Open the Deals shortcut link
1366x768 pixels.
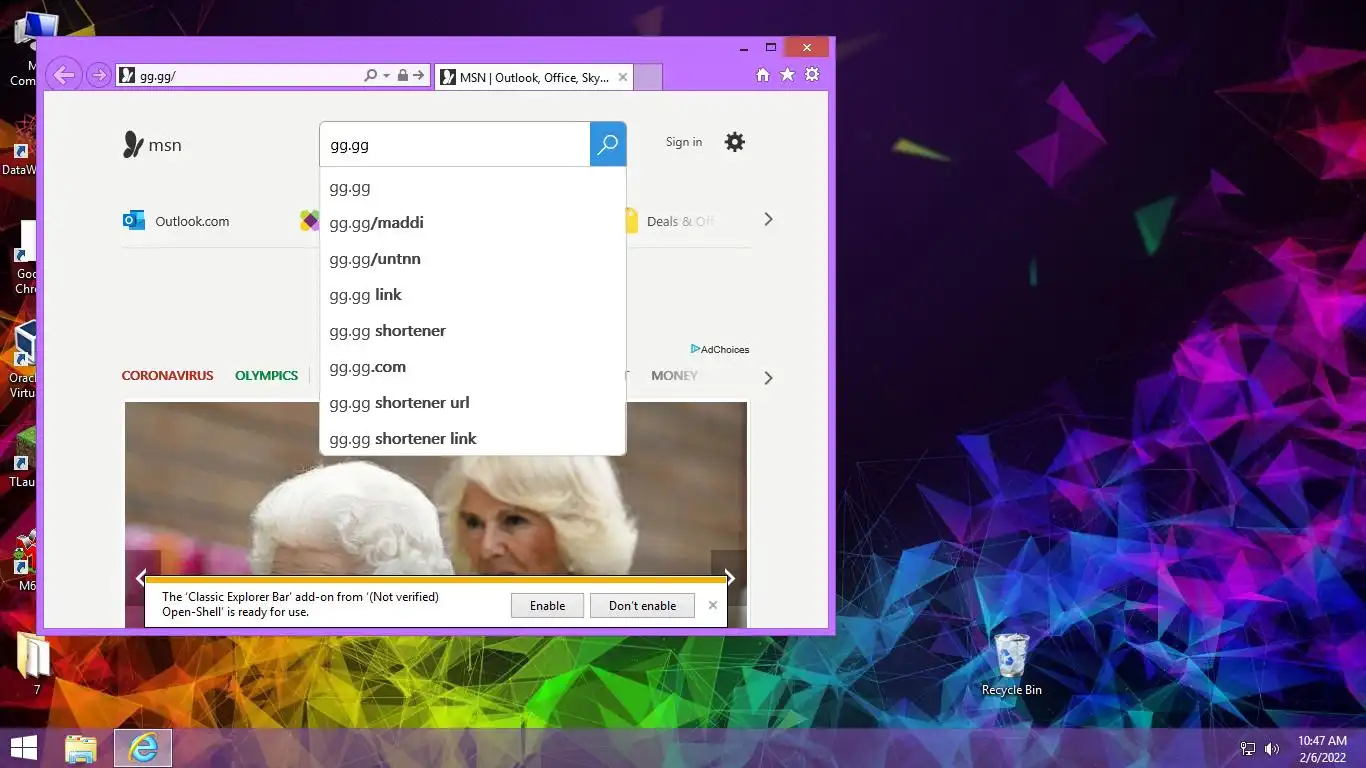point(680,221)
